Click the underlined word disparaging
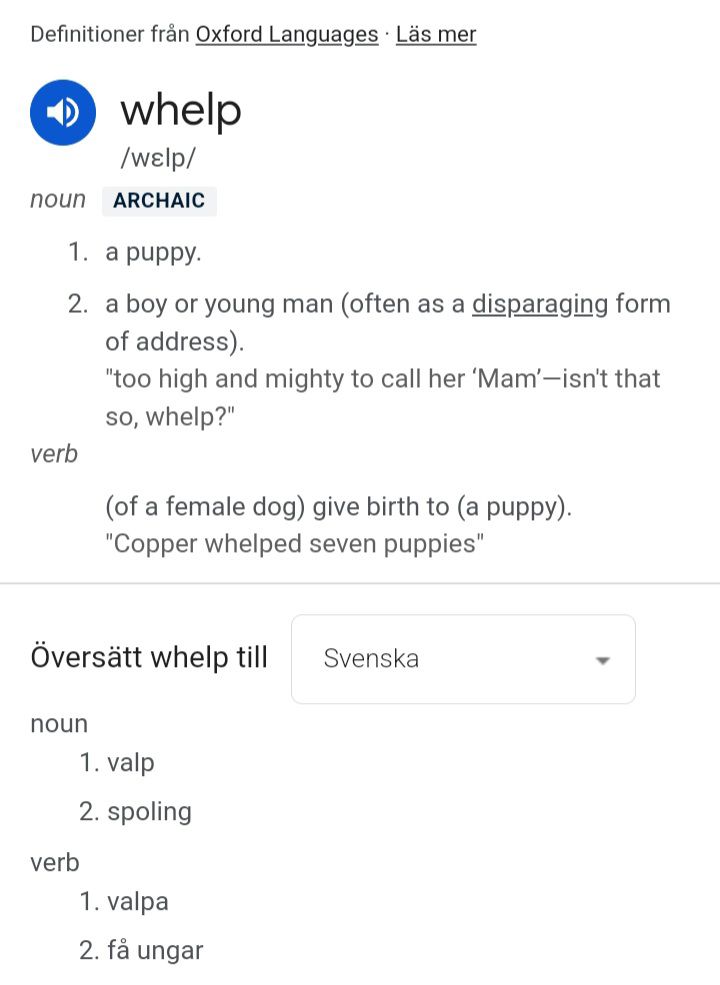 click(539, 304)
